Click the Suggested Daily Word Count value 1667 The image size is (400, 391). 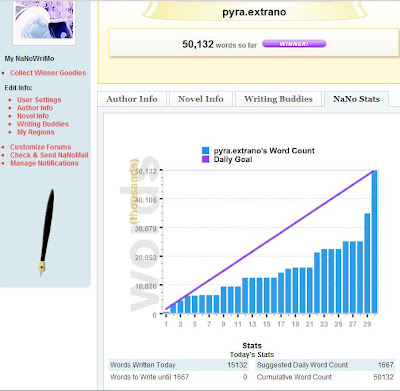click(386, 365)
